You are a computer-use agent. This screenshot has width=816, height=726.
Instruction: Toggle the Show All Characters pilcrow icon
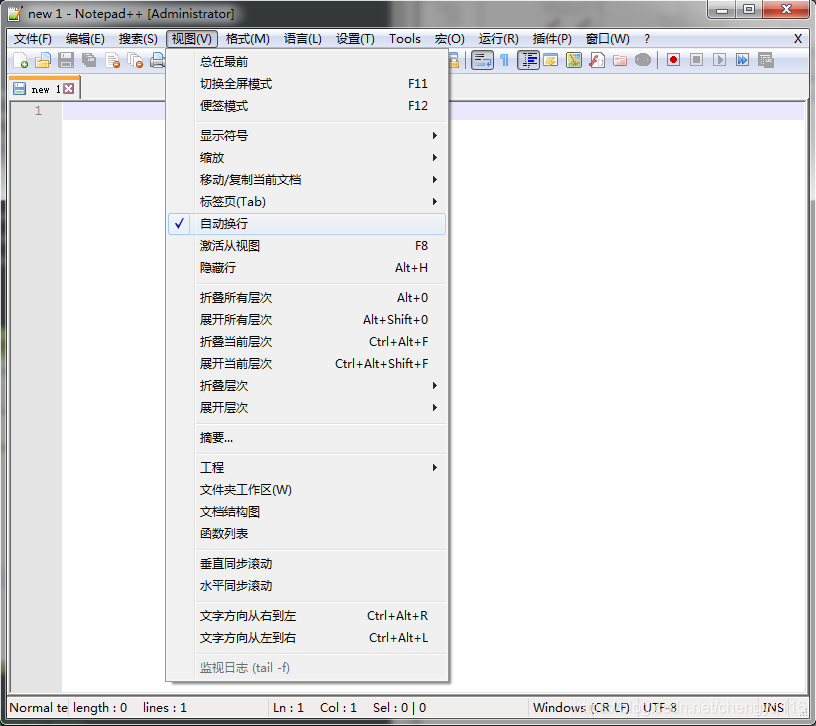click(x=504, y=60)
